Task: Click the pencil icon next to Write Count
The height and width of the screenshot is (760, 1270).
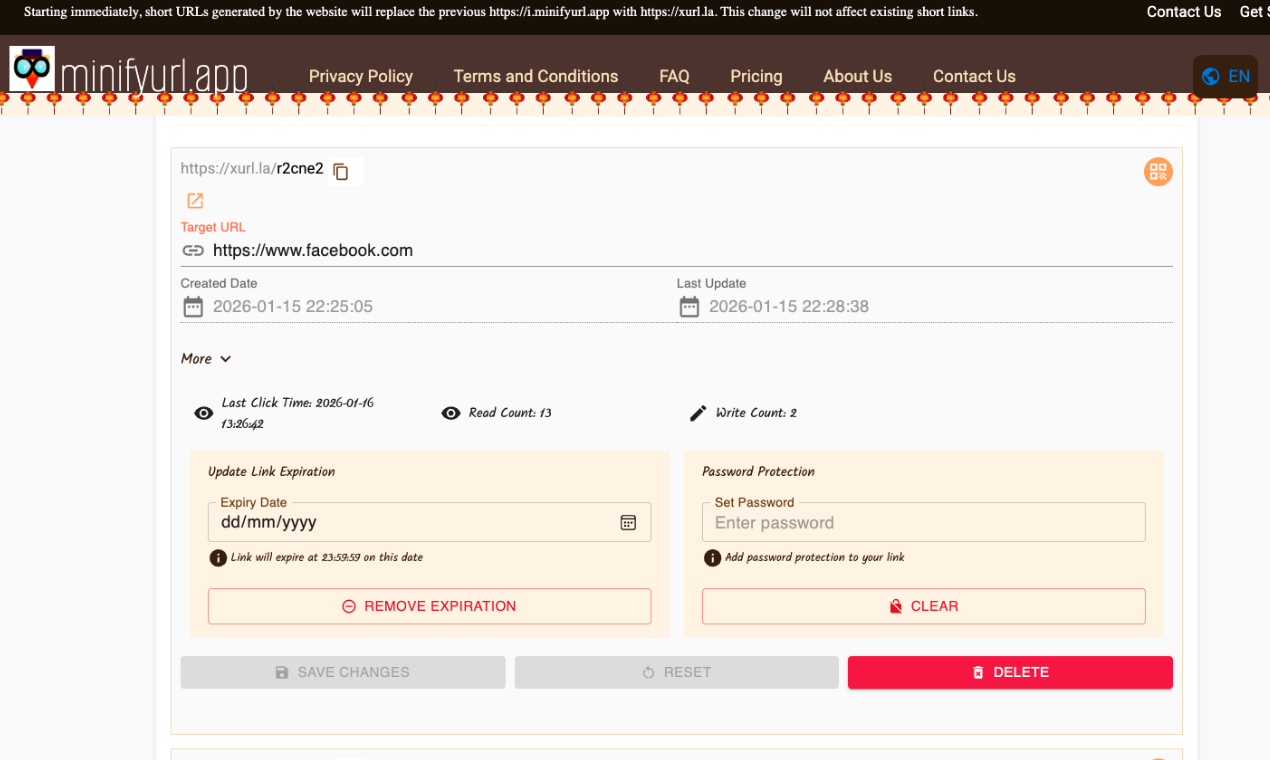Action: pyautogui.click(x=698, y=412)
